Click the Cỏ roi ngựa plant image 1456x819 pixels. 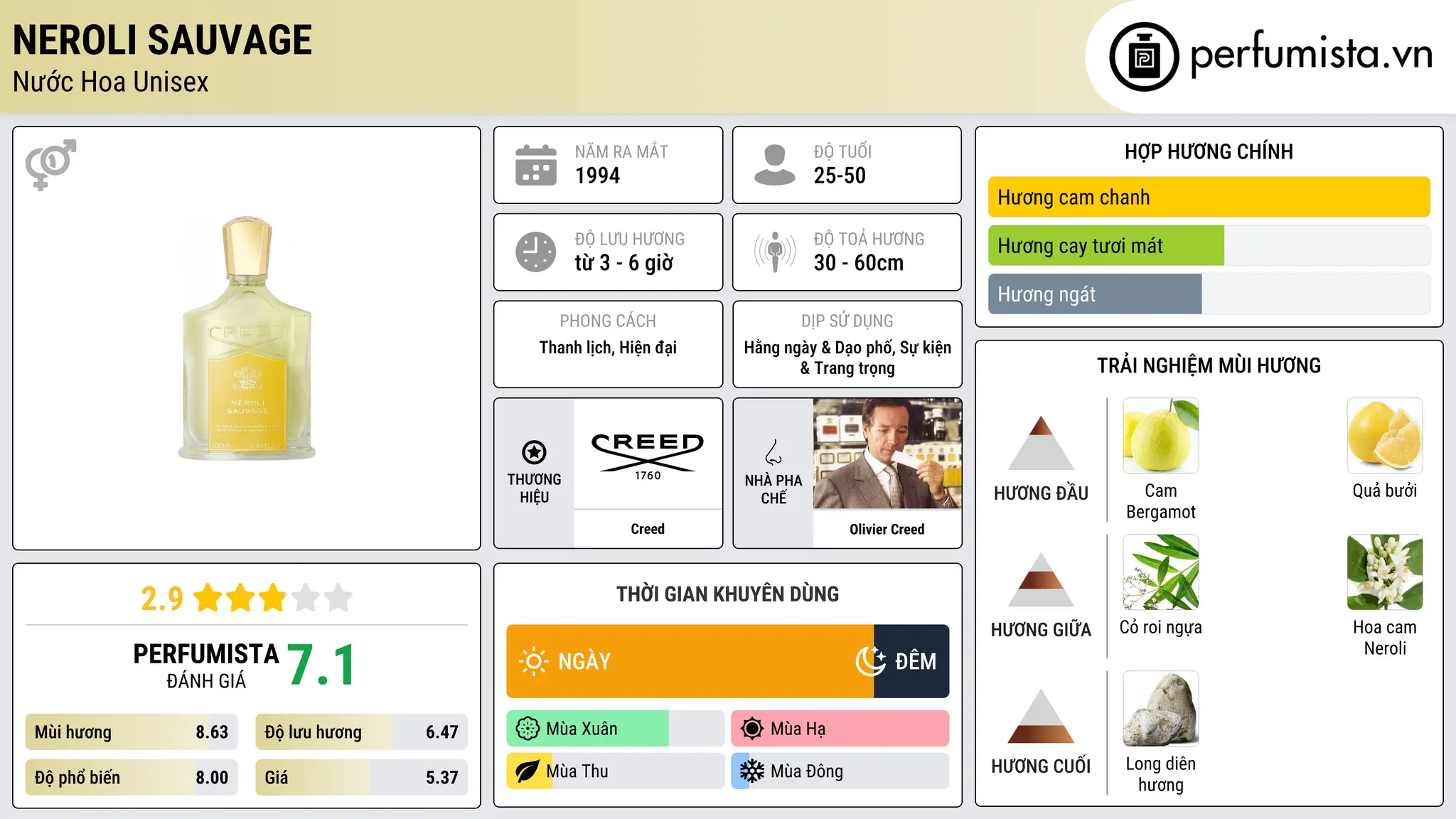coord(1161,572)
